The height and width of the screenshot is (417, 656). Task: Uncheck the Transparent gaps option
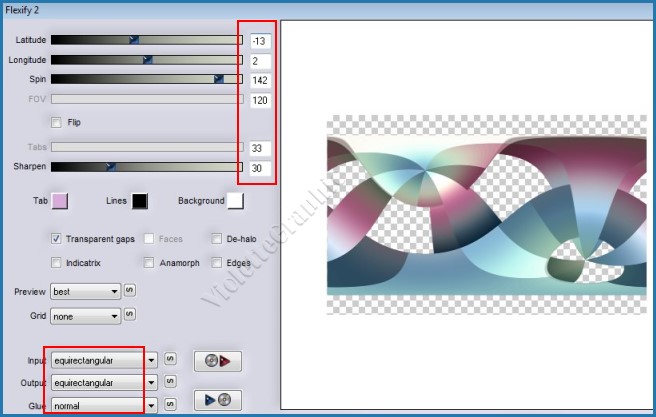click(57, 240)
